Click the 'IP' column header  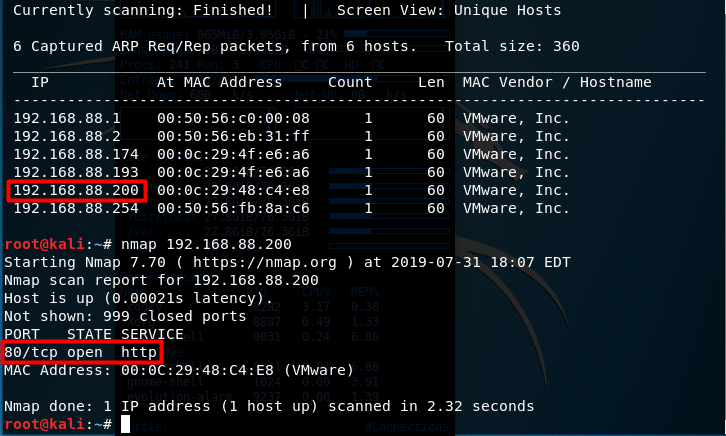[x=40, y=82]
